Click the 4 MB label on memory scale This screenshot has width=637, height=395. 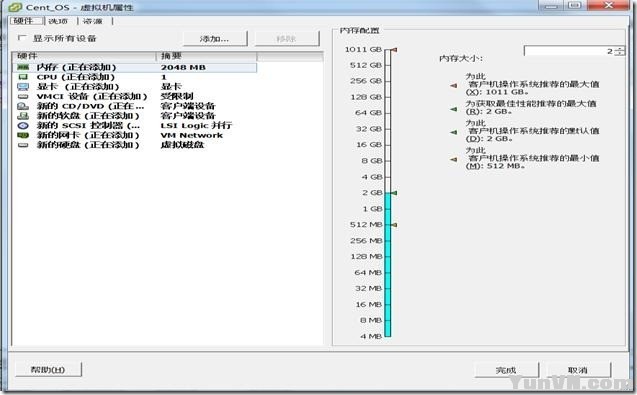(371, 336)
